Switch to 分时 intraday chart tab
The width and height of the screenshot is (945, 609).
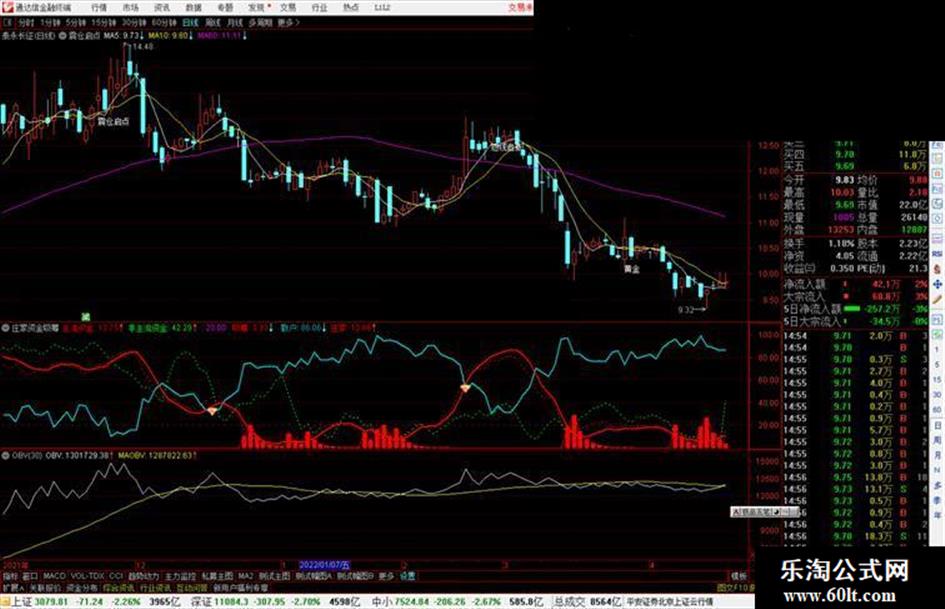click(x=26, y=22)
